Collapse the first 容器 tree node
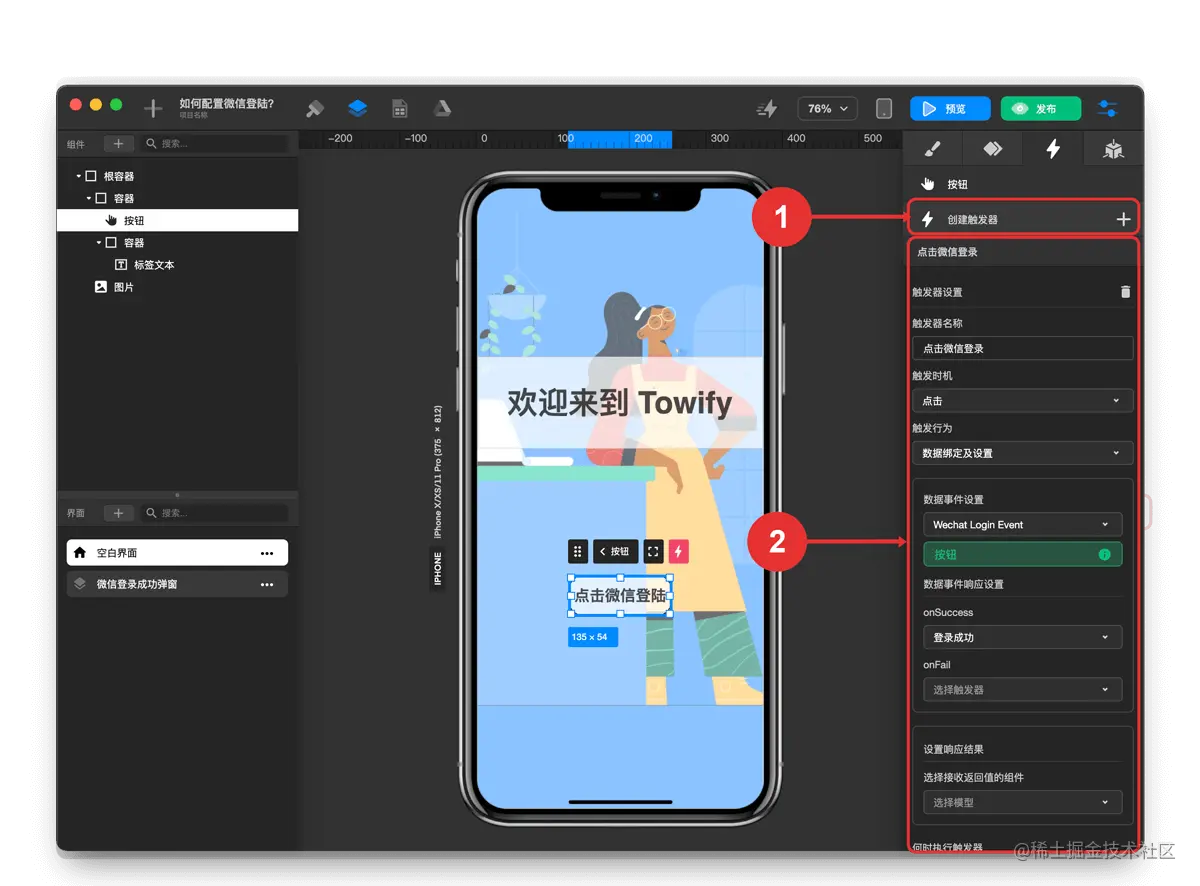The width and height of the screenshot is (1200, 886). click(x=88, y=198)
